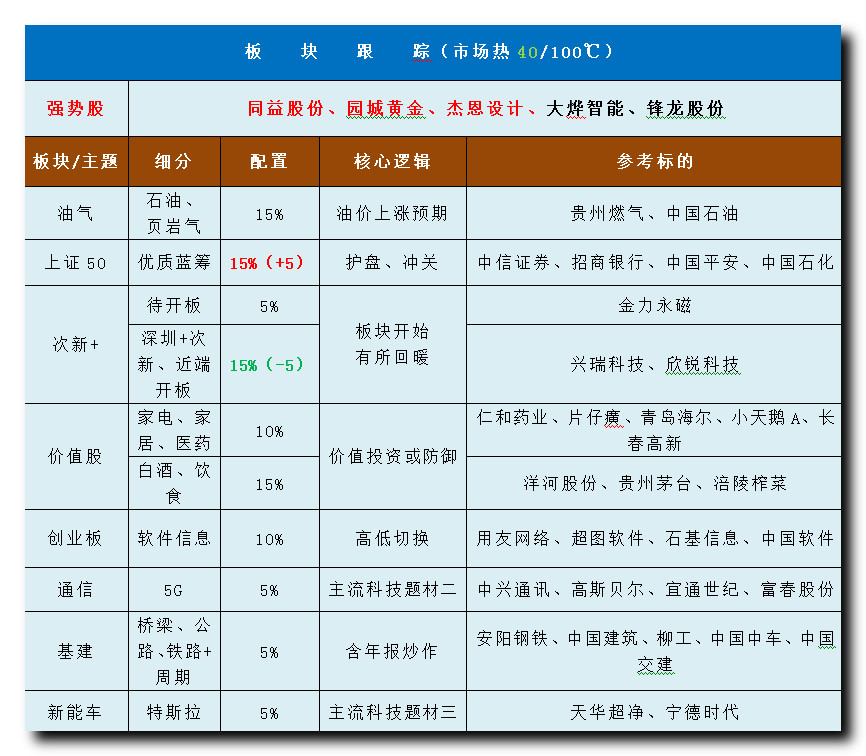Click the stock "用友网络"
Image resolution: width=866 pixels, height=756 pixels.
(513, 538)
